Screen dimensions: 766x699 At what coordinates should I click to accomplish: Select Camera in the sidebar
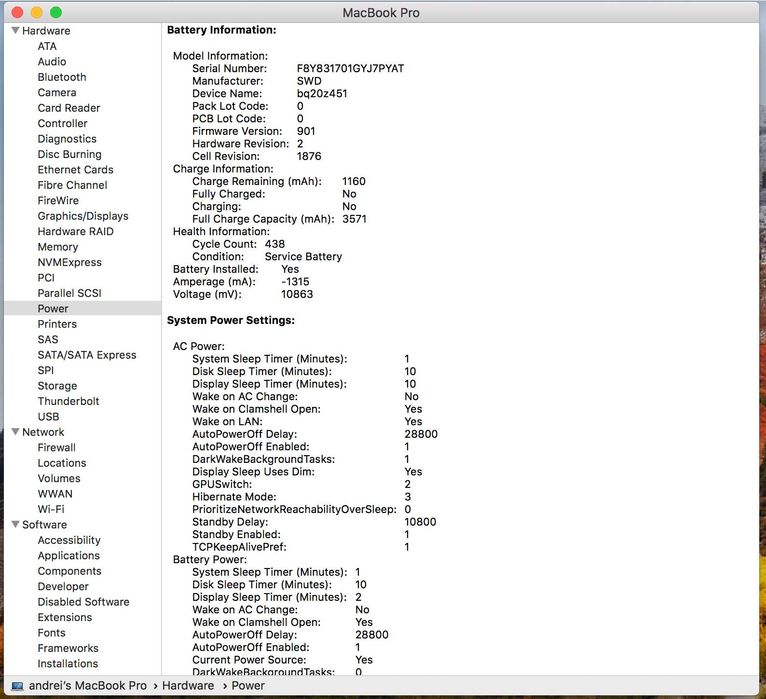(57, 92)
